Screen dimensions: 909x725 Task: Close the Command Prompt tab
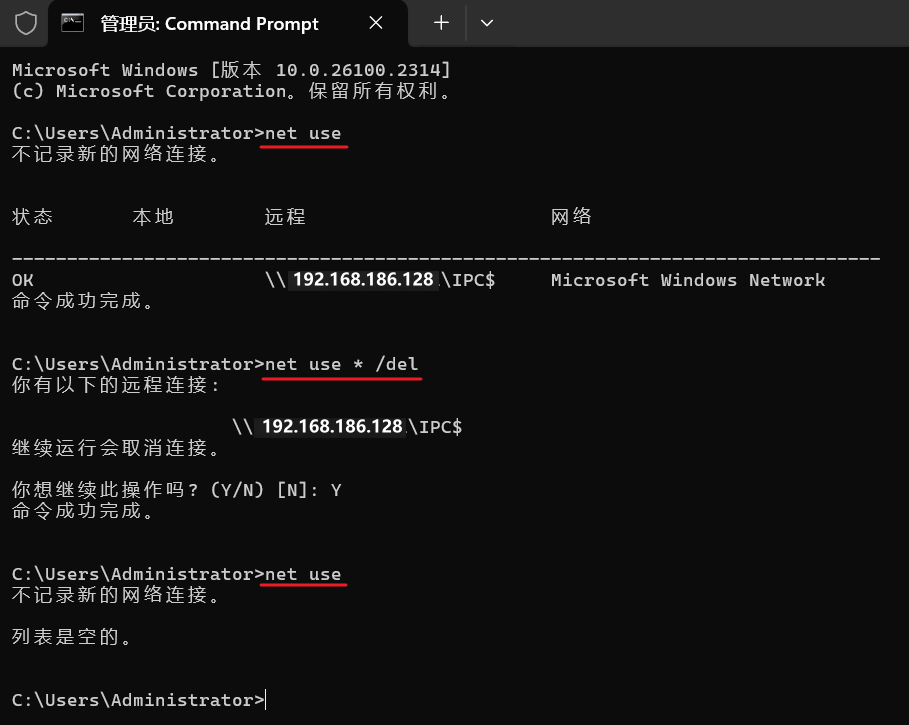tap(376, 23)
